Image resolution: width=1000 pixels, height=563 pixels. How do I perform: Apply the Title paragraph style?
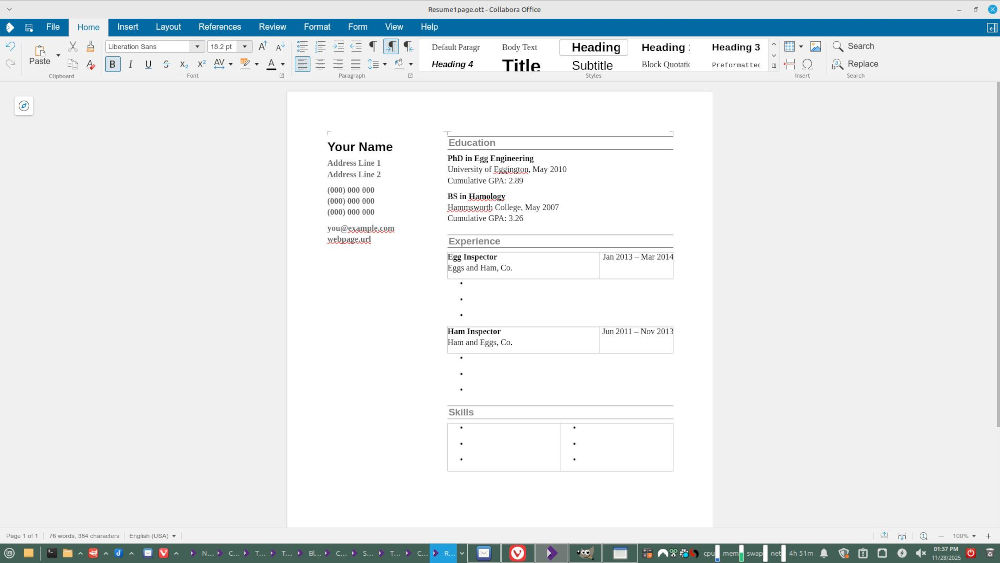521,65
